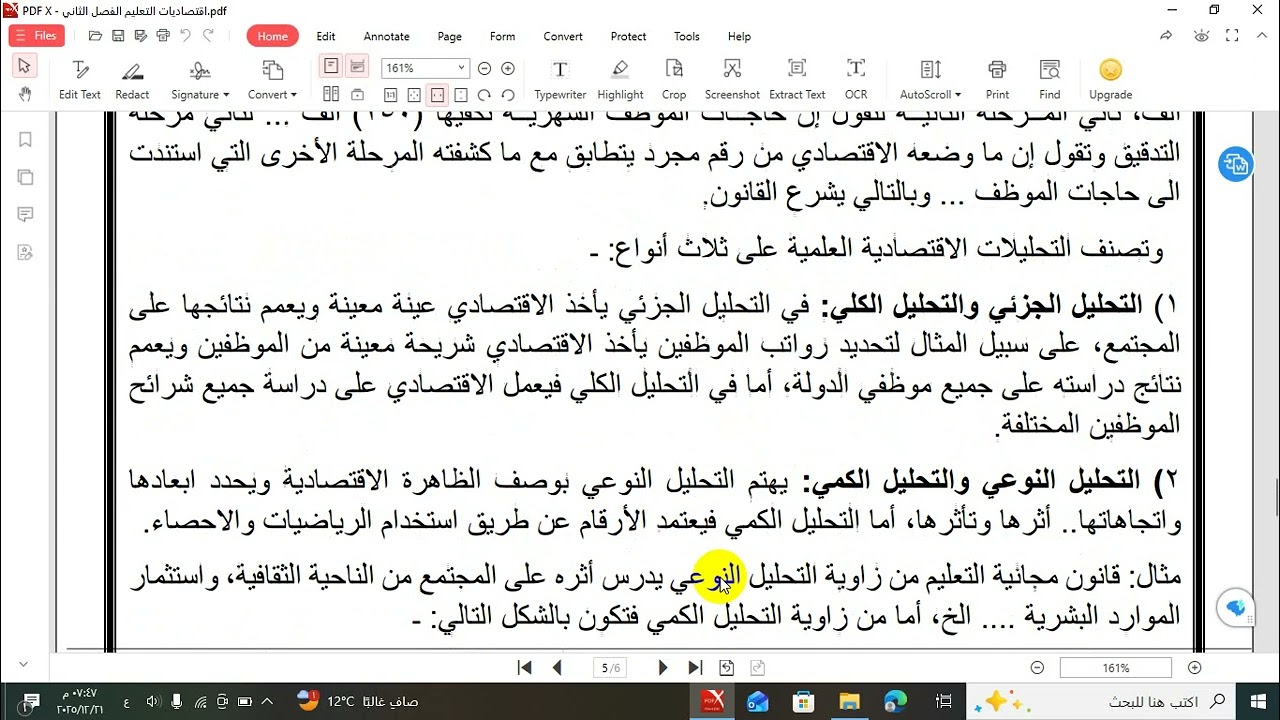Viewport: 1280px width, 720px height.
Task: Click the page number field 5/6
Action: tap(609, 668)
